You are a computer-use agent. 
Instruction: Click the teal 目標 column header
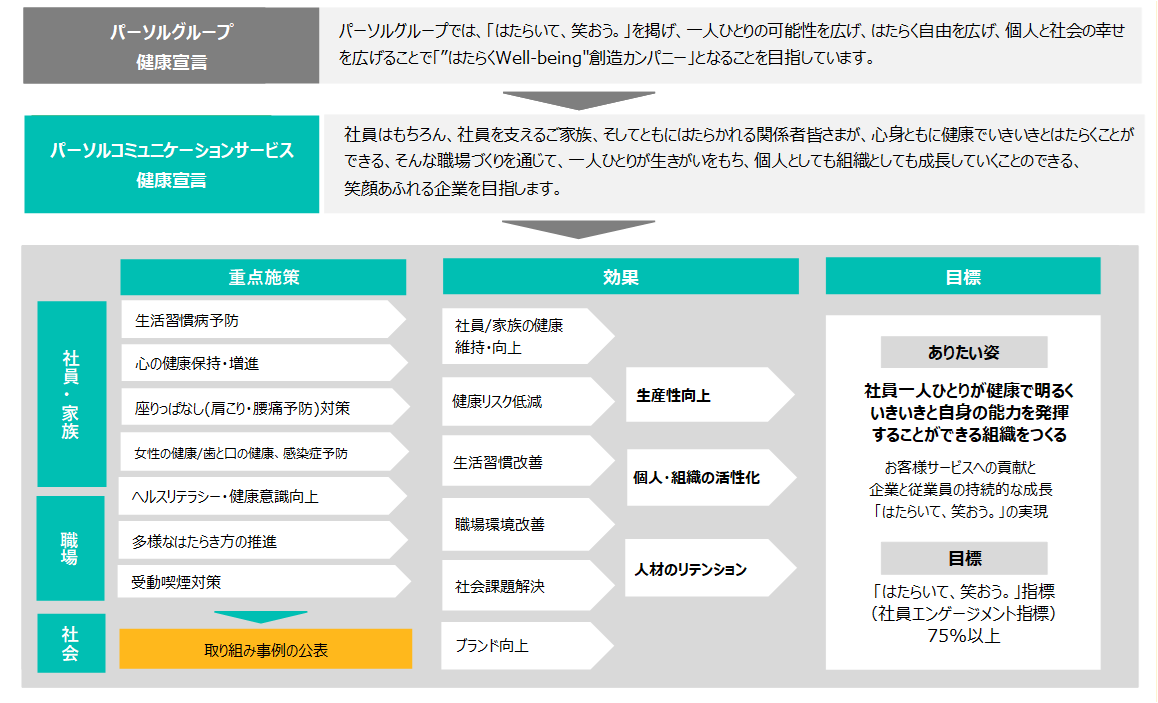(962, 277)
